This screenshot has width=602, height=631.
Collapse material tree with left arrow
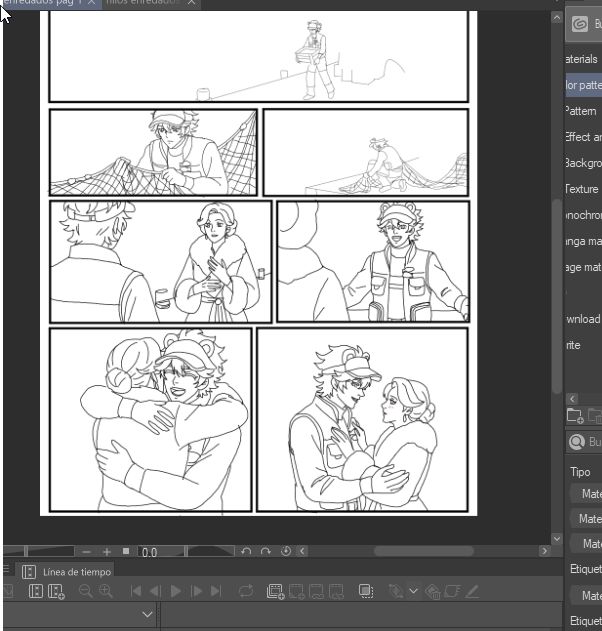pos(572,398)
